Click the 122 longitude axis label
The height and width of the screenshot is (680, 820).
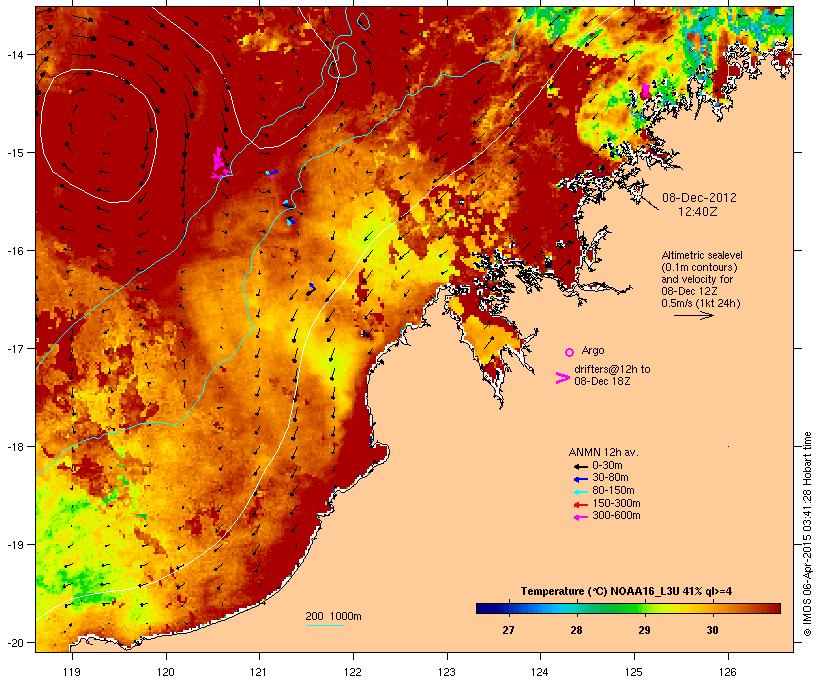point(353,672)
